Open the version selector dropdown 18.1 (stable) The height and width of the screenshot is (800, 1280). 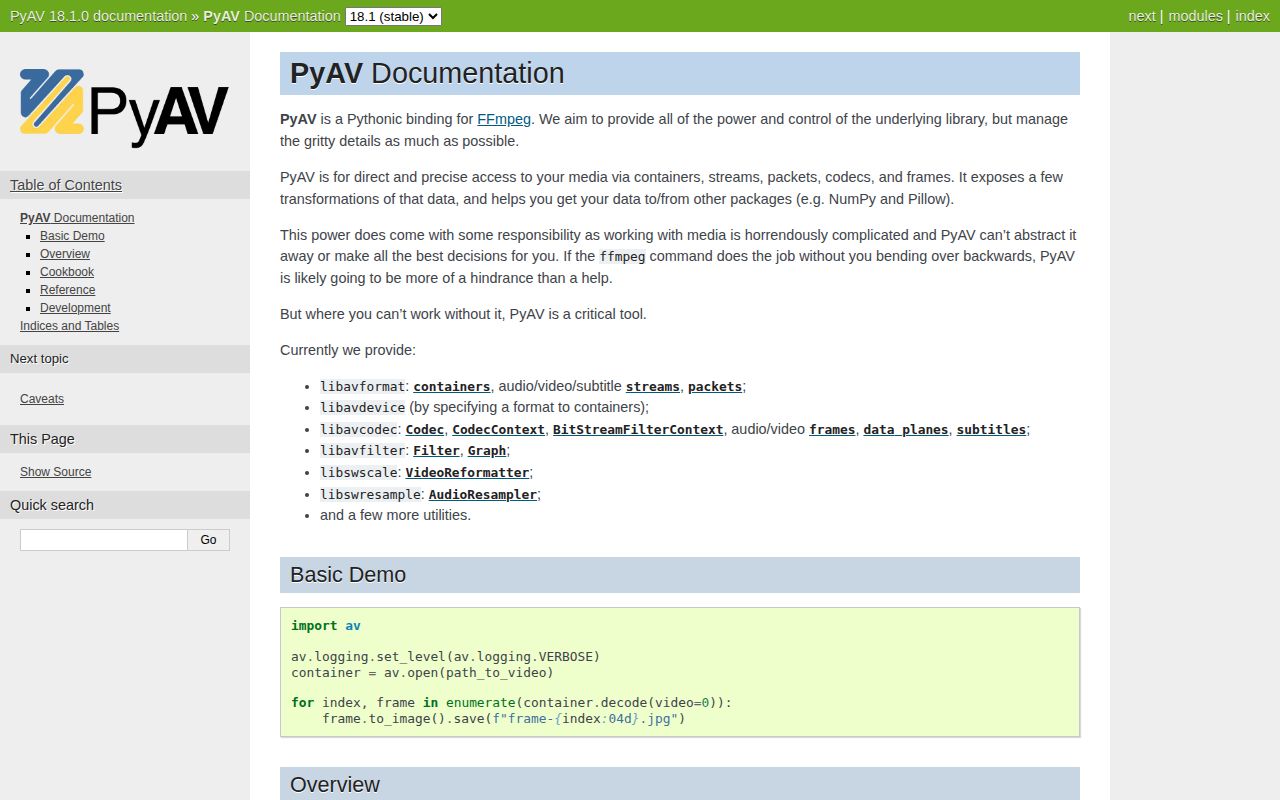tap(393, 16)
